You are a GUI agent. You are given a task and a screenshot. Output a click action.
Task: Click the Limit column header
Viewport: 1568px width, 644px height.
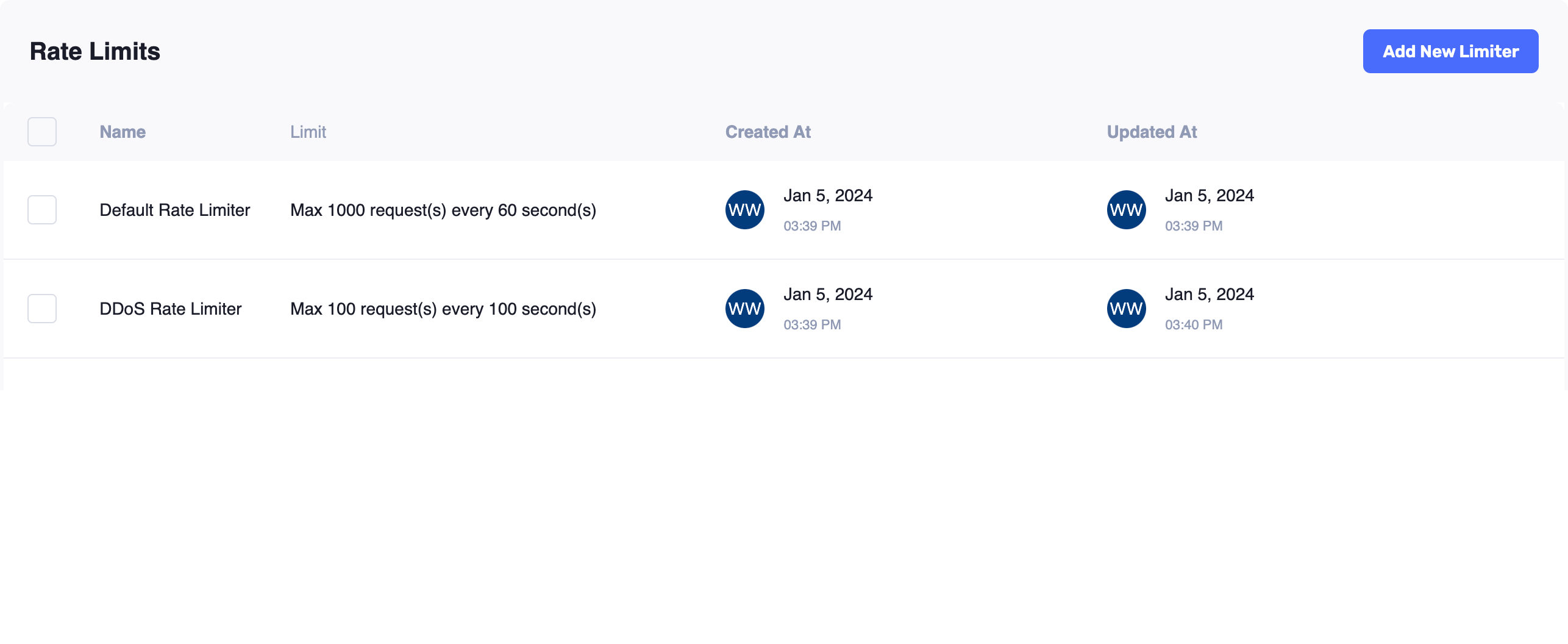(308, 132)
